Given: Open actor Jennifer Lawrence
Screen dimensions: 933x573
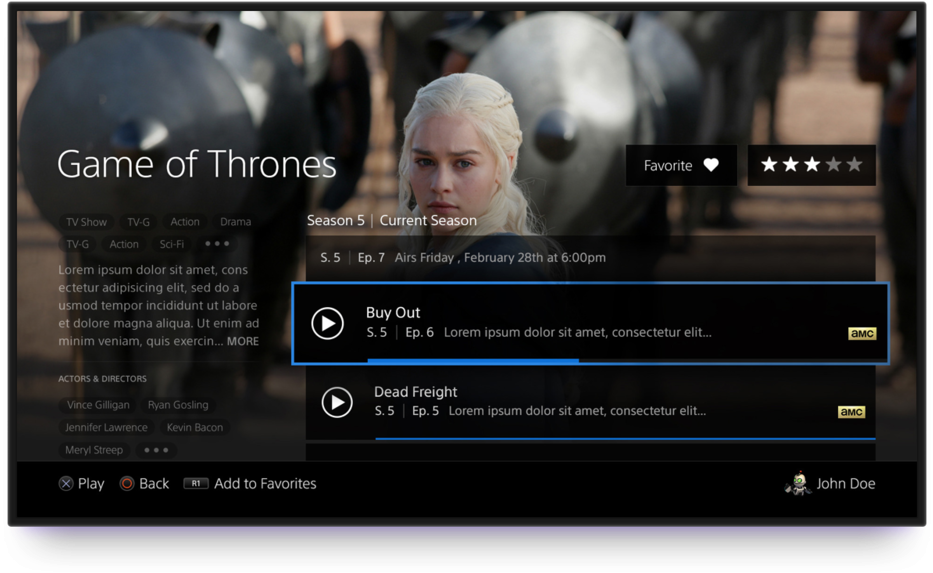Looking at the screenshot, I should (x=107, y=427).
